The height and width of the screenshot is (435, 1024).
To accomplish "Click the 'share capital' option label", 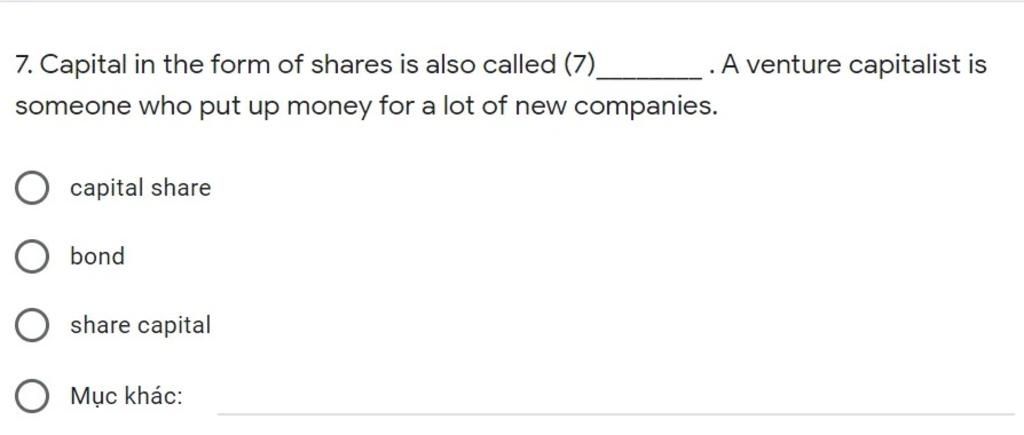I will click(x=140, y=325).
